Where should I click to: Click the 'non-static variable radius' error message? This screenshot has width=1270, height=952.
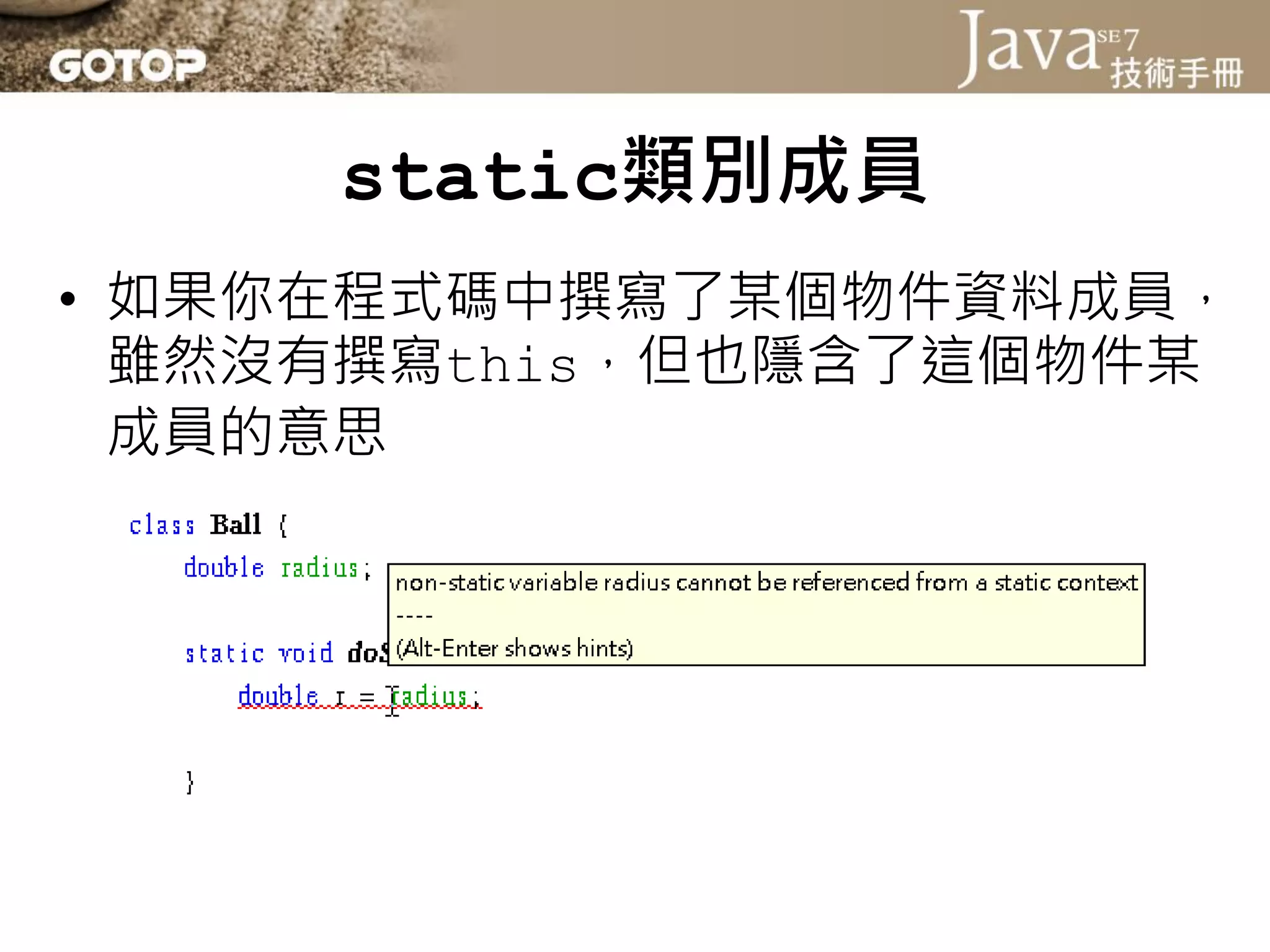[766, 583]
